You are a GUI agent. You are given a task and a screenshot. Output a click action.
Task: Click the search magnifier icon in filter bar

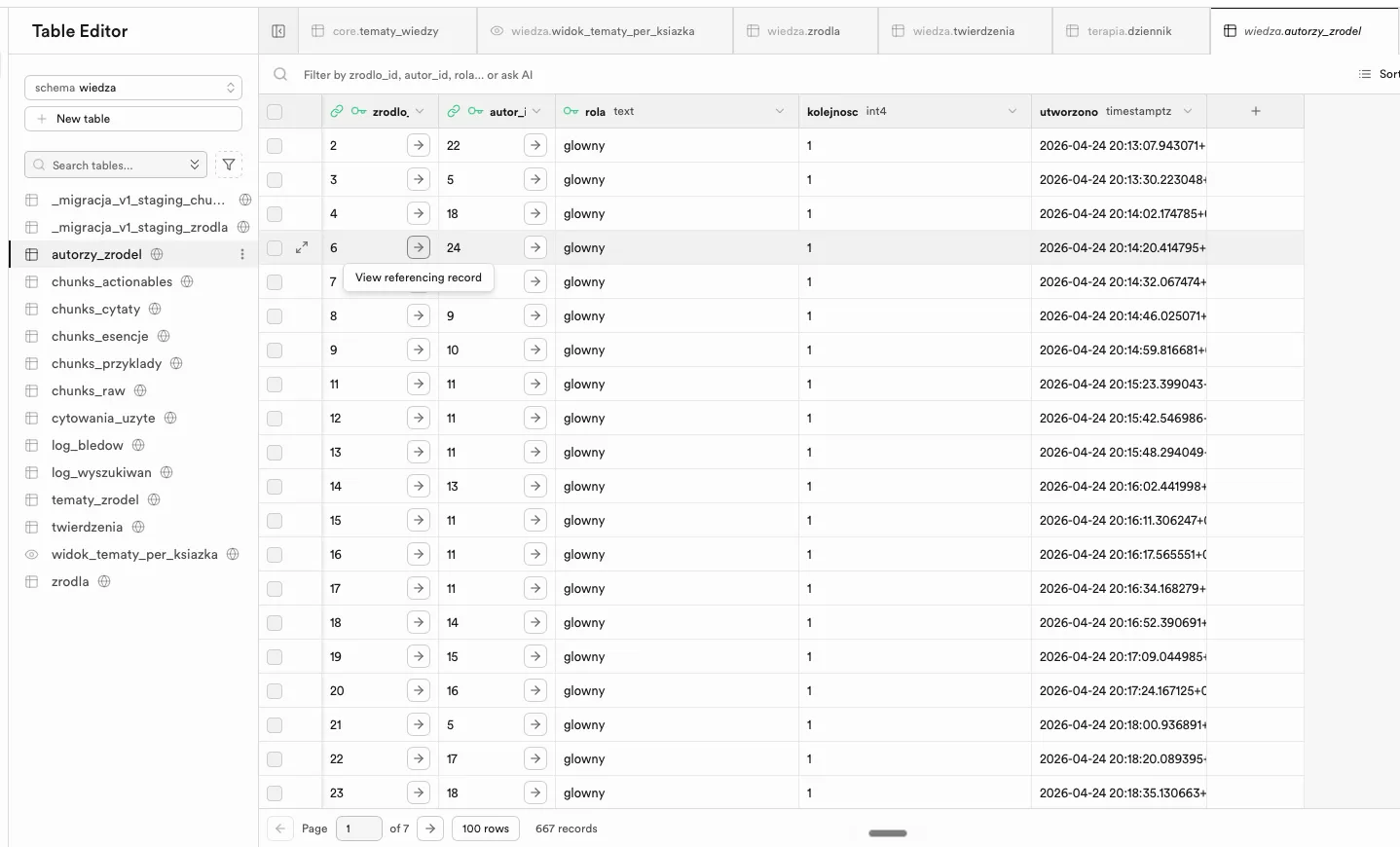tap(280, 74)
